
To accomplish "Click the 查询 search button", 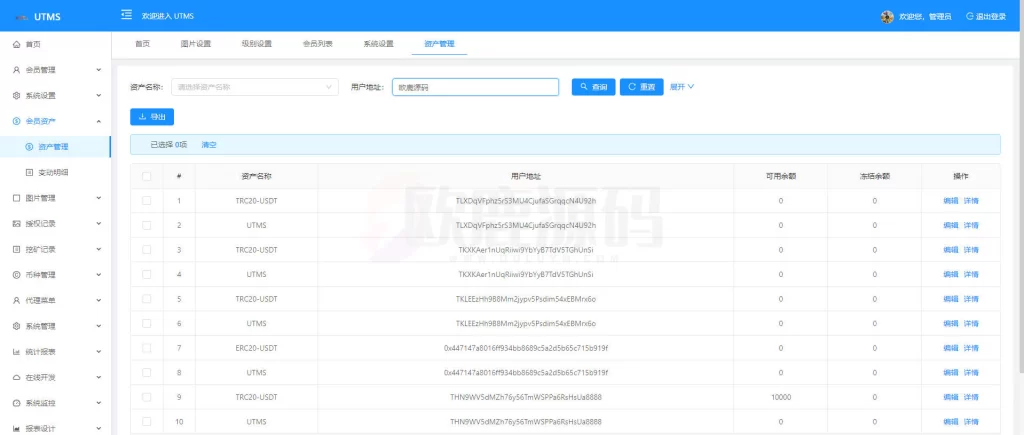I will (594, 87).
